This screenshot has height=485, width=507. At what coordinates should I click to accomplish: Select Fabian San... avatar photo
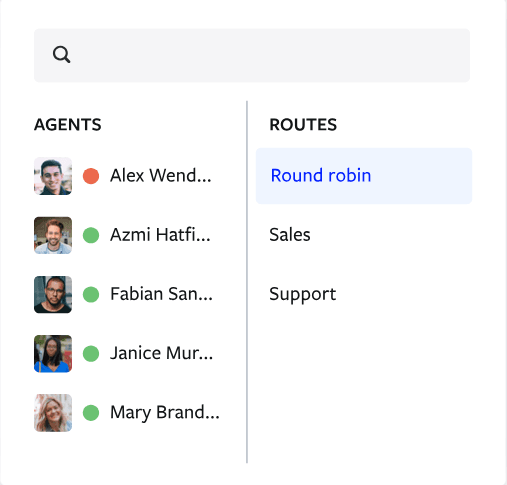click(x=53, y=294)
